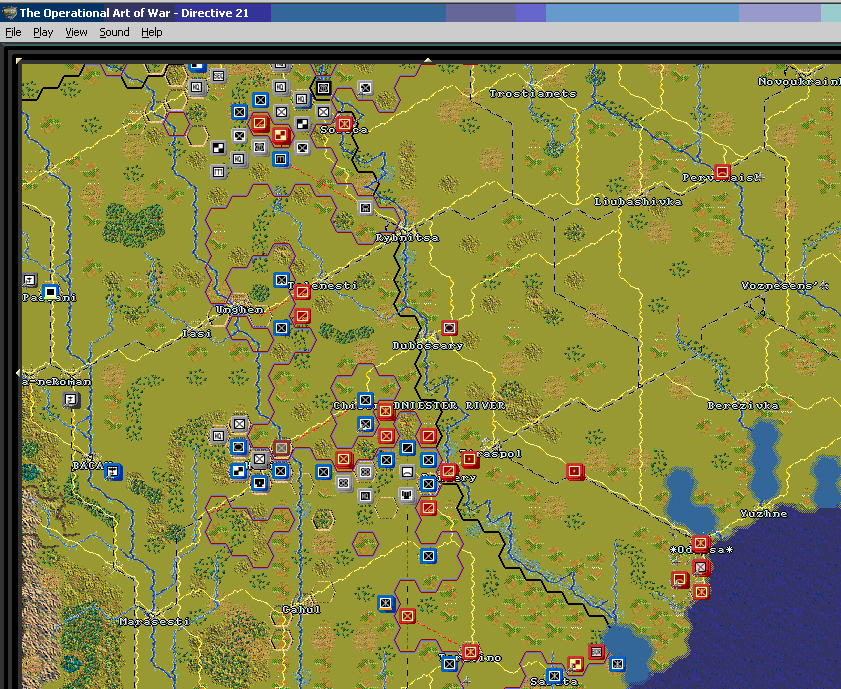This screenshot has height=689, width=841.
Task: Click the Novoukrainka label at map corner
Action: click(x=799, y=82)
